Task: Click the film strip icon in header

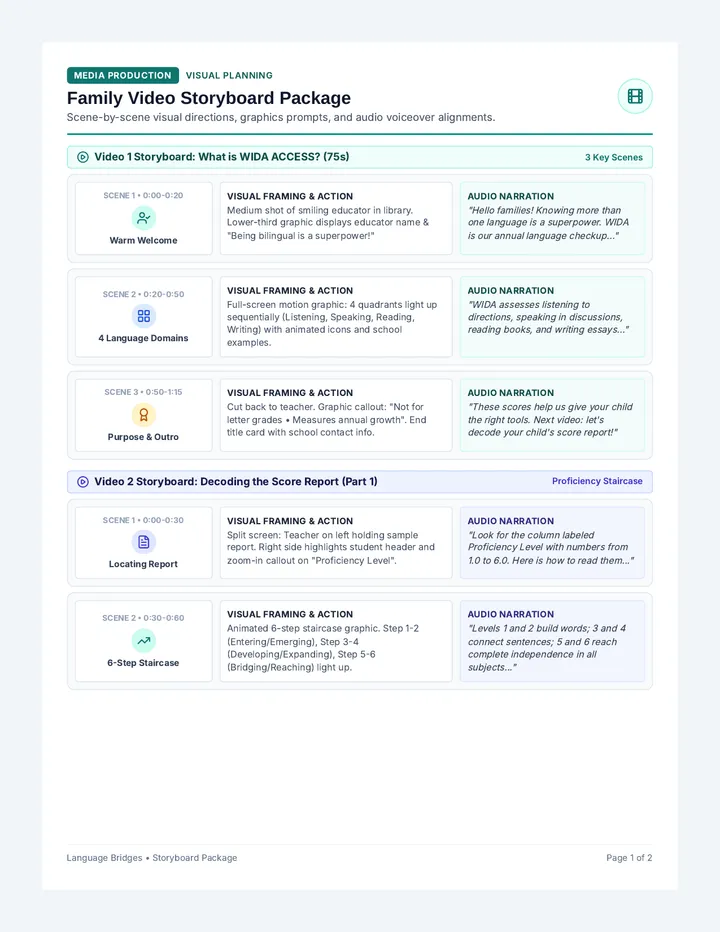Action: coord(635,96)
